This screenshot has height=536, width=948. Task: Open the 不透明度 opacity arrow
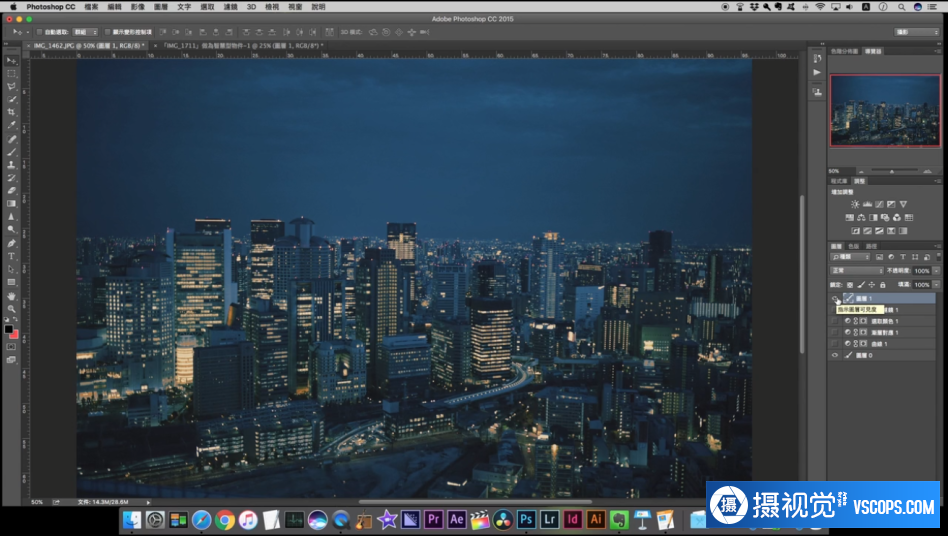tap(937, 271)
